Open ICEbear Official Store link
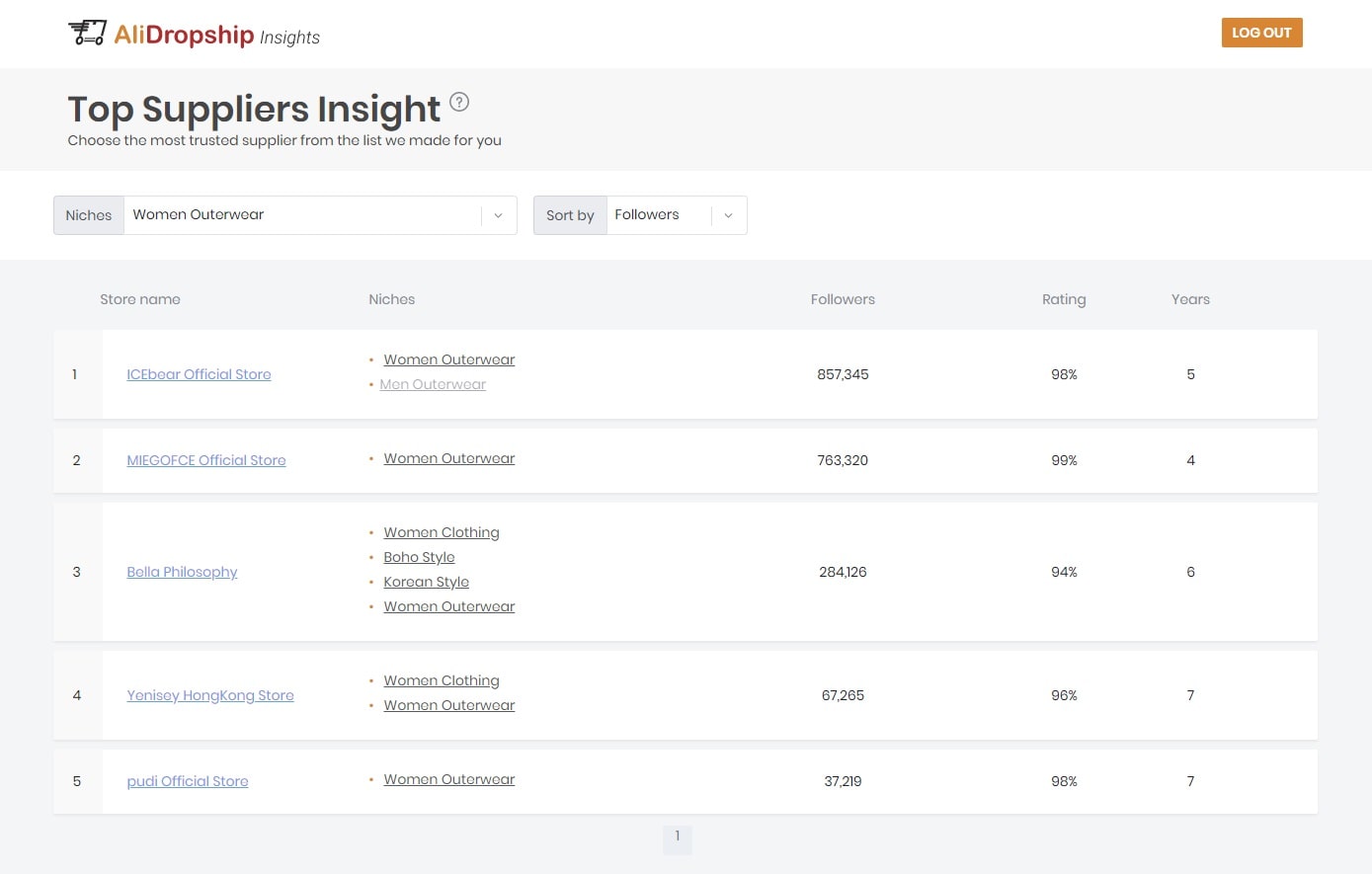The height and width of the screenshot is (874, 1372). click(x=199, y=374)
